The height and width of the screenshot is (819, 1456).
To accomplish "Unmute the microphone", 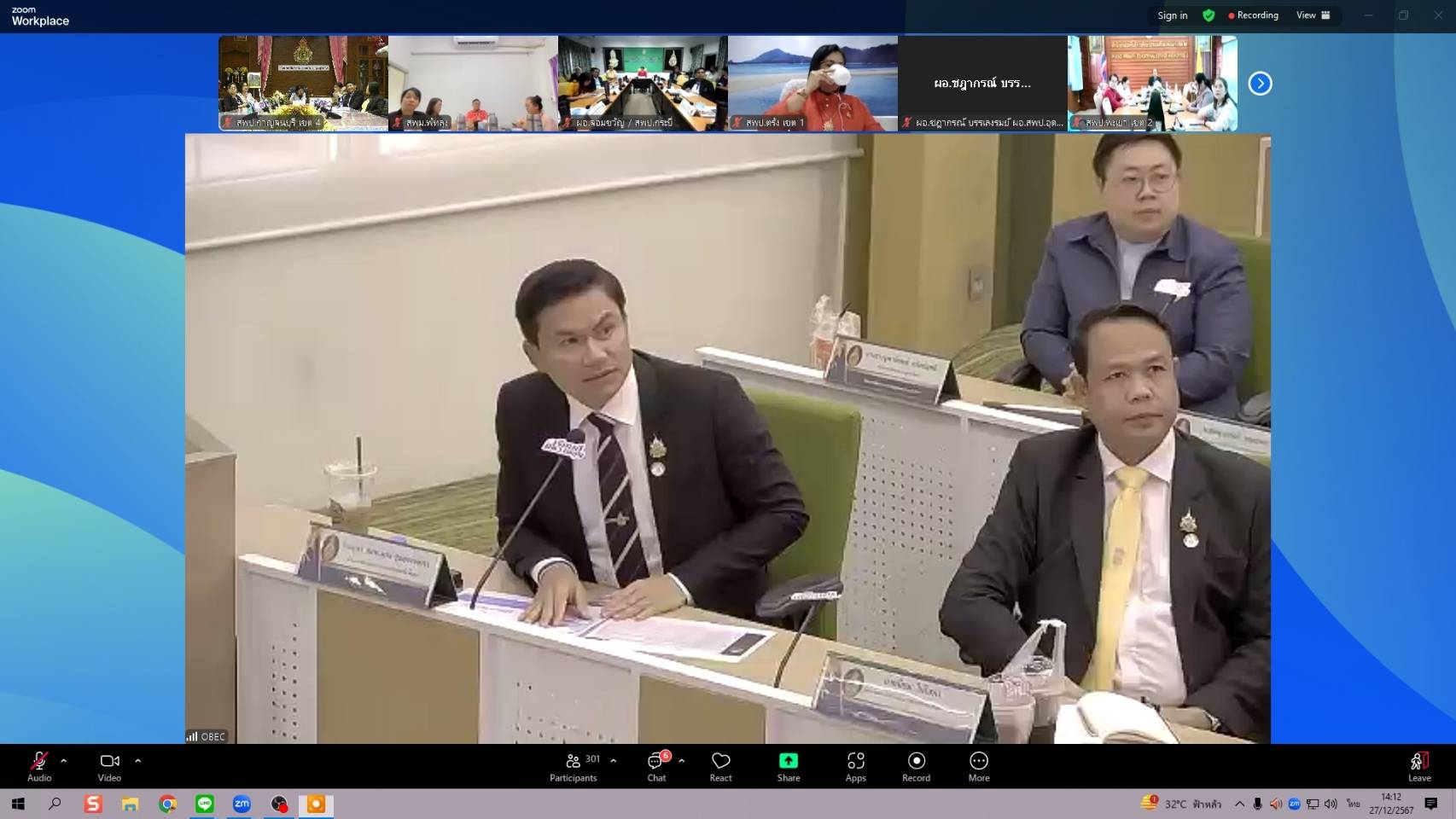I will pos(38,759).
